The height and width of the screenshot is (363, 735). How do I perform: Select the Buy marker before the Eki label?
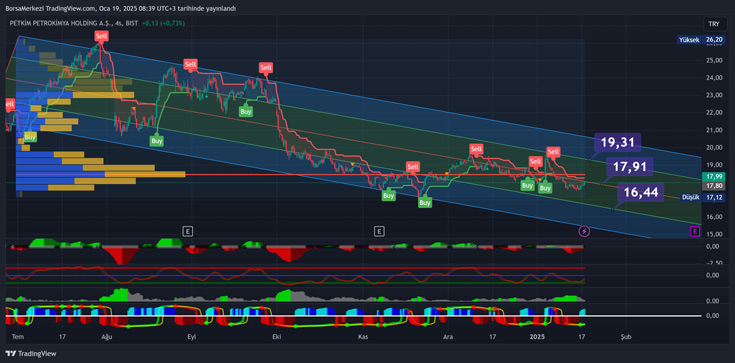[246, 112]
